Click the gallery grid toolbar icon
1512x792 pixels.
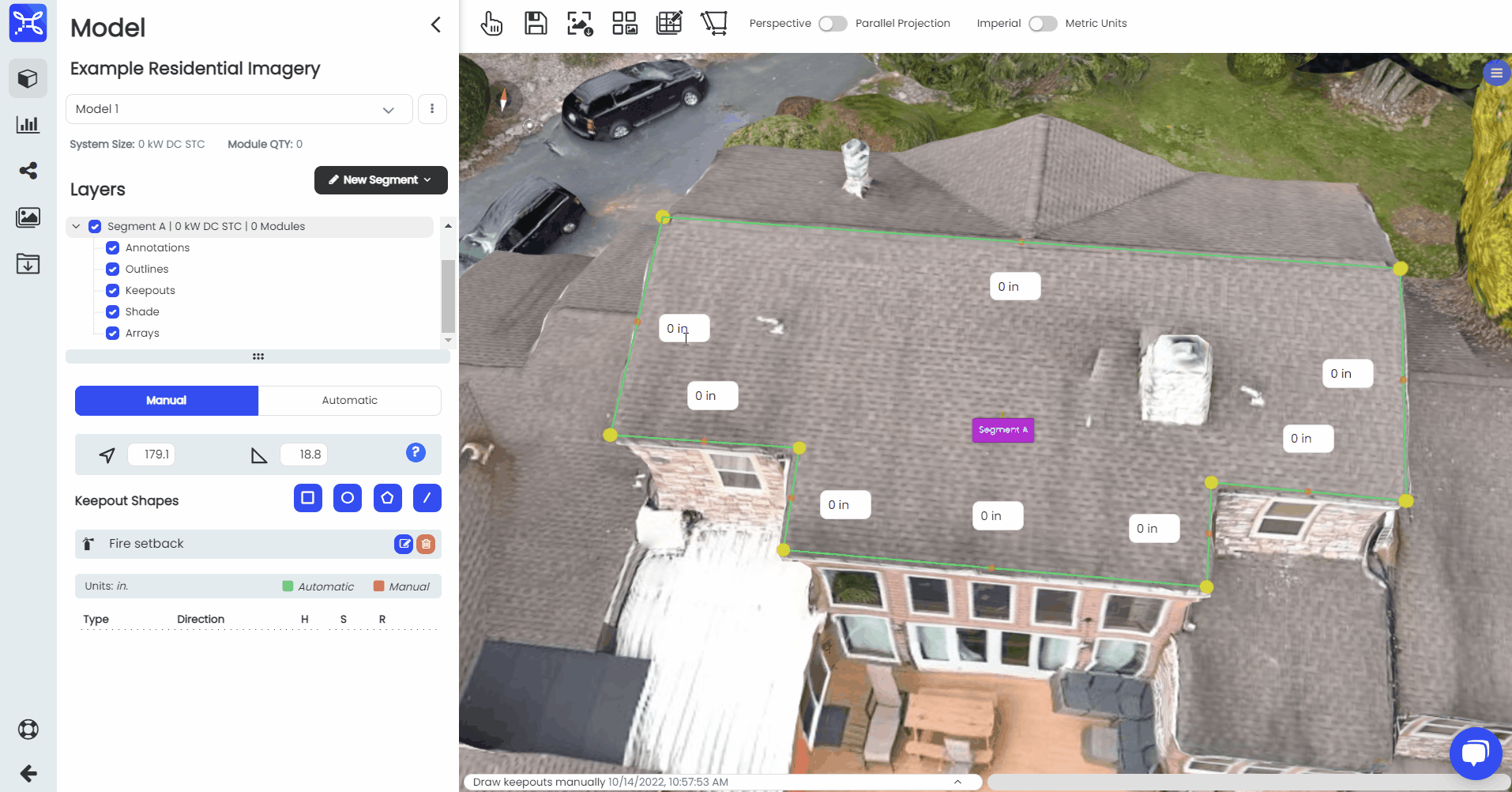(624, 23)
